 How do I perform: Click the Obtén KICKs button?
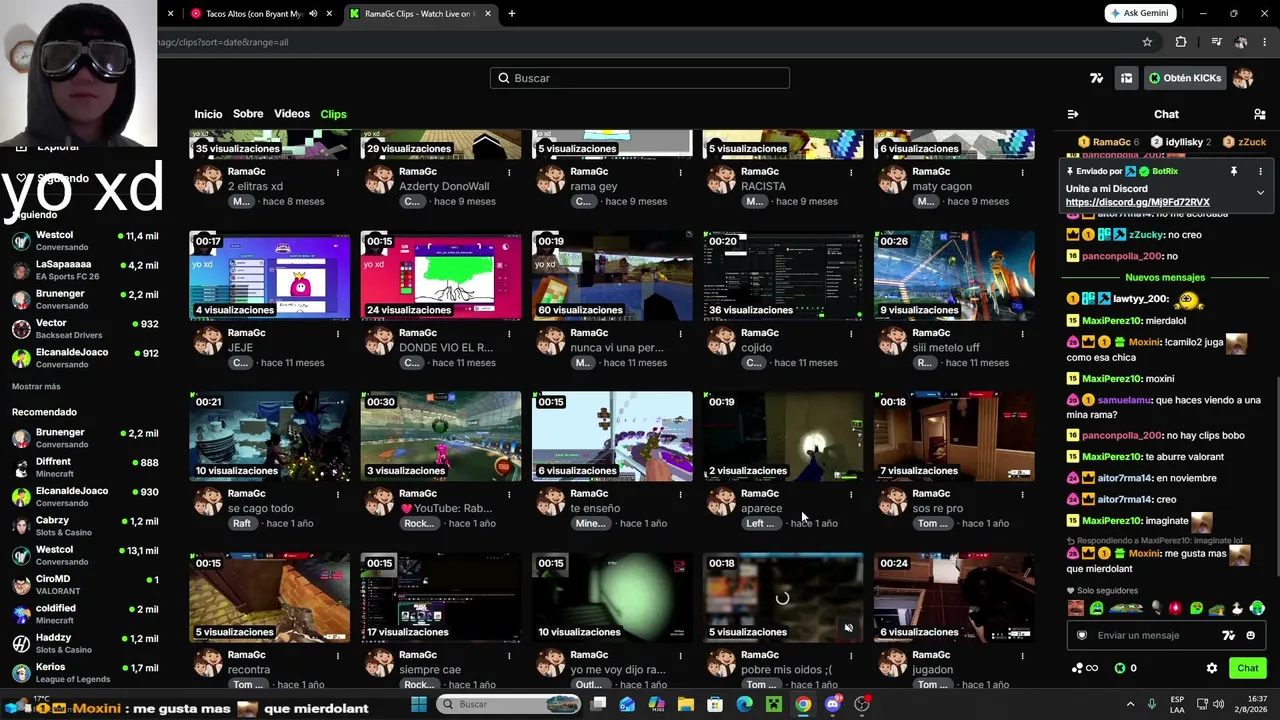click(1185, 78)
